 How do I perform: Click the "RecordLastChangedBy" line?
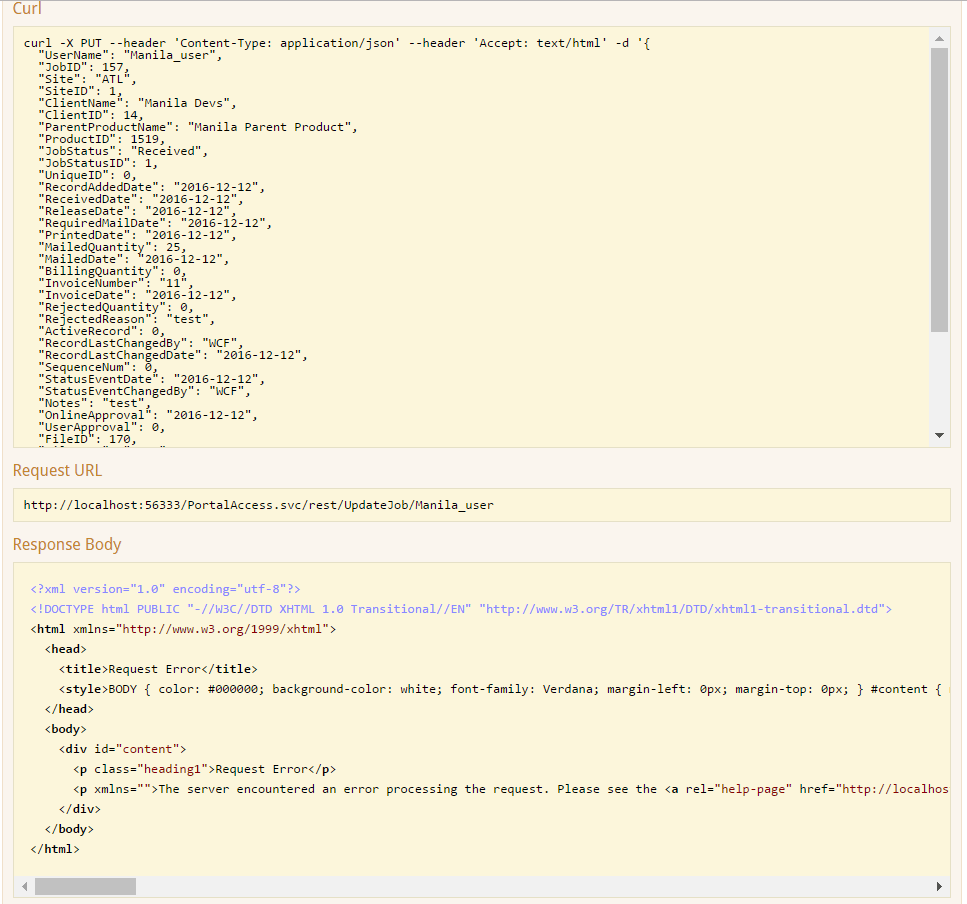coord(141,344)
